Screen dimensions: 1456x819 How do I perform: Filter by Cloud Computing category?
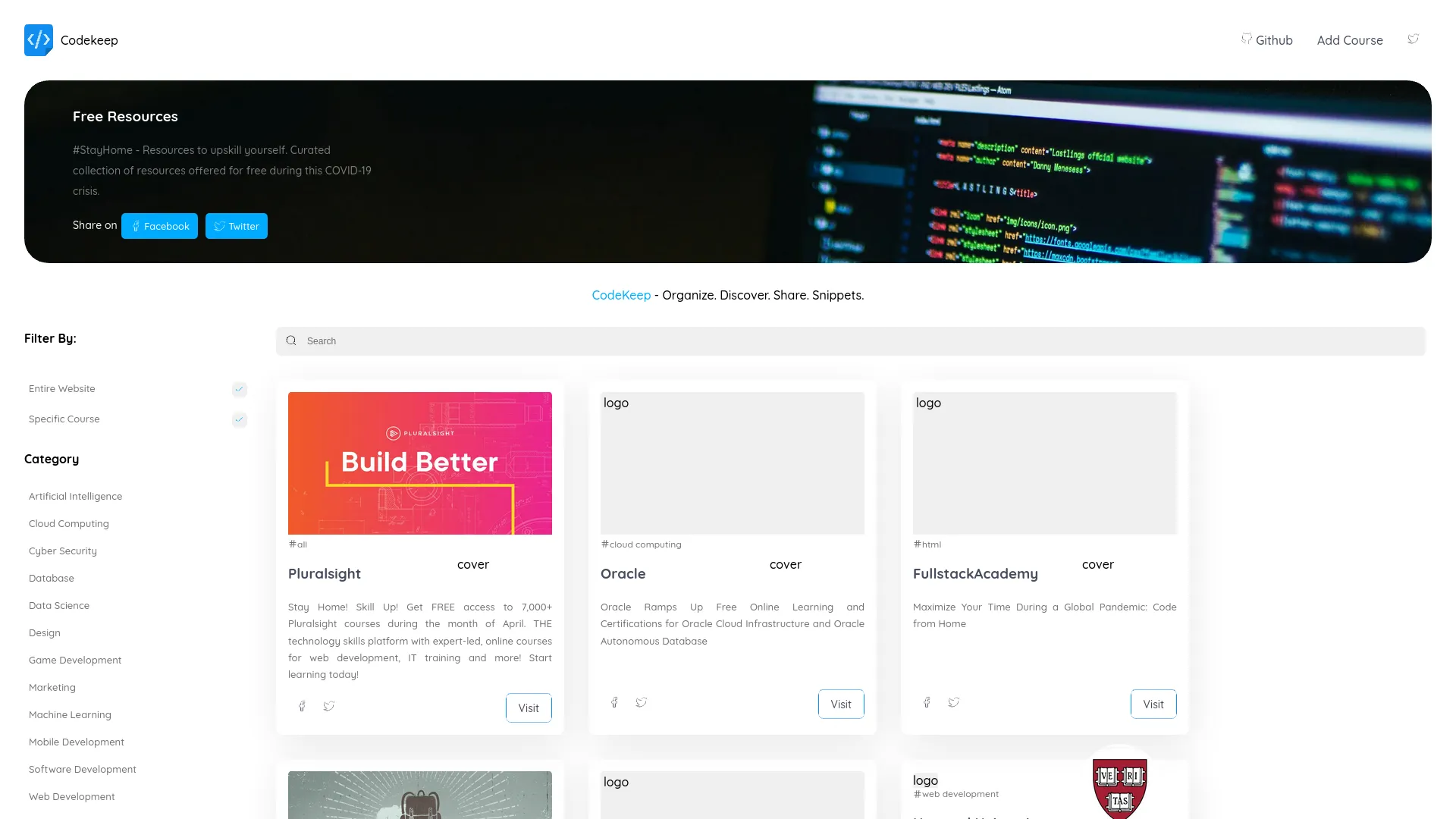[69, 523]
